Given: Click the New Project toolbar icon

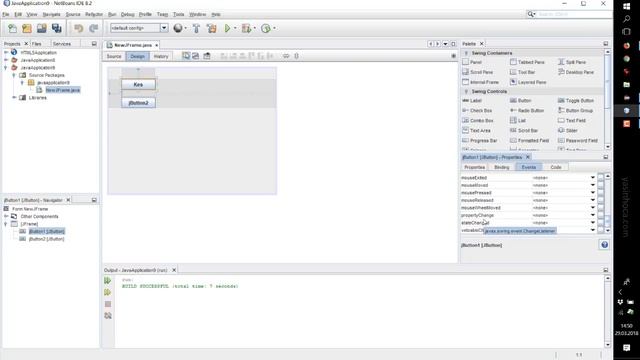Looking at the screenshot, I should [27, 28].
